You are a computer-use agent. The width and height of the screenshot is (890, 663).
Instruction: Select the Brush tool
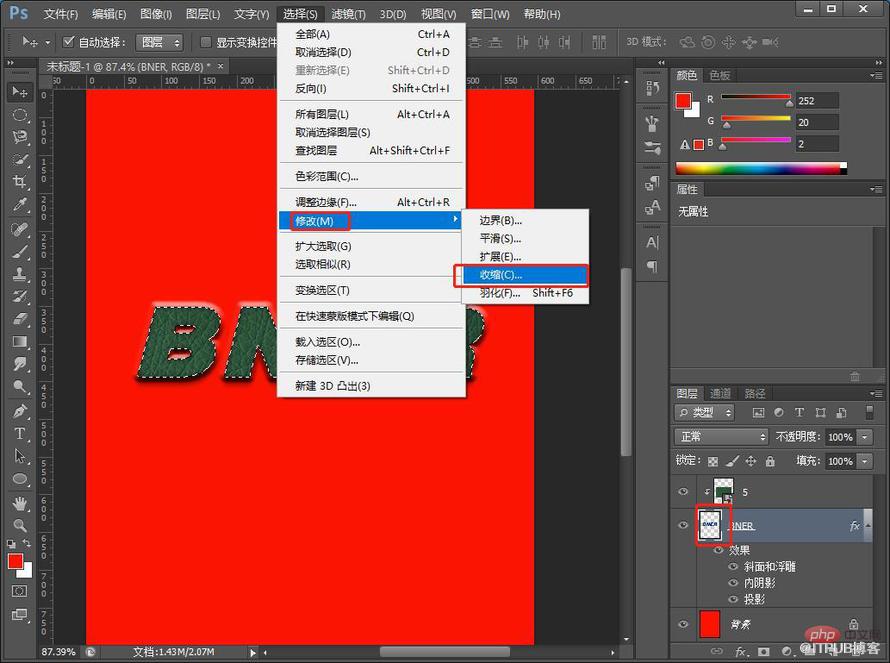tap(20, 251)
